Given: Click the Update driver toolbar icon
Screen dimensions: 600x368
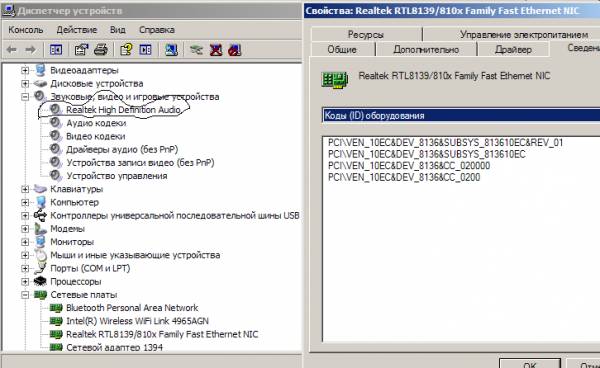Looking at the screenshot, I should (196, 50).
